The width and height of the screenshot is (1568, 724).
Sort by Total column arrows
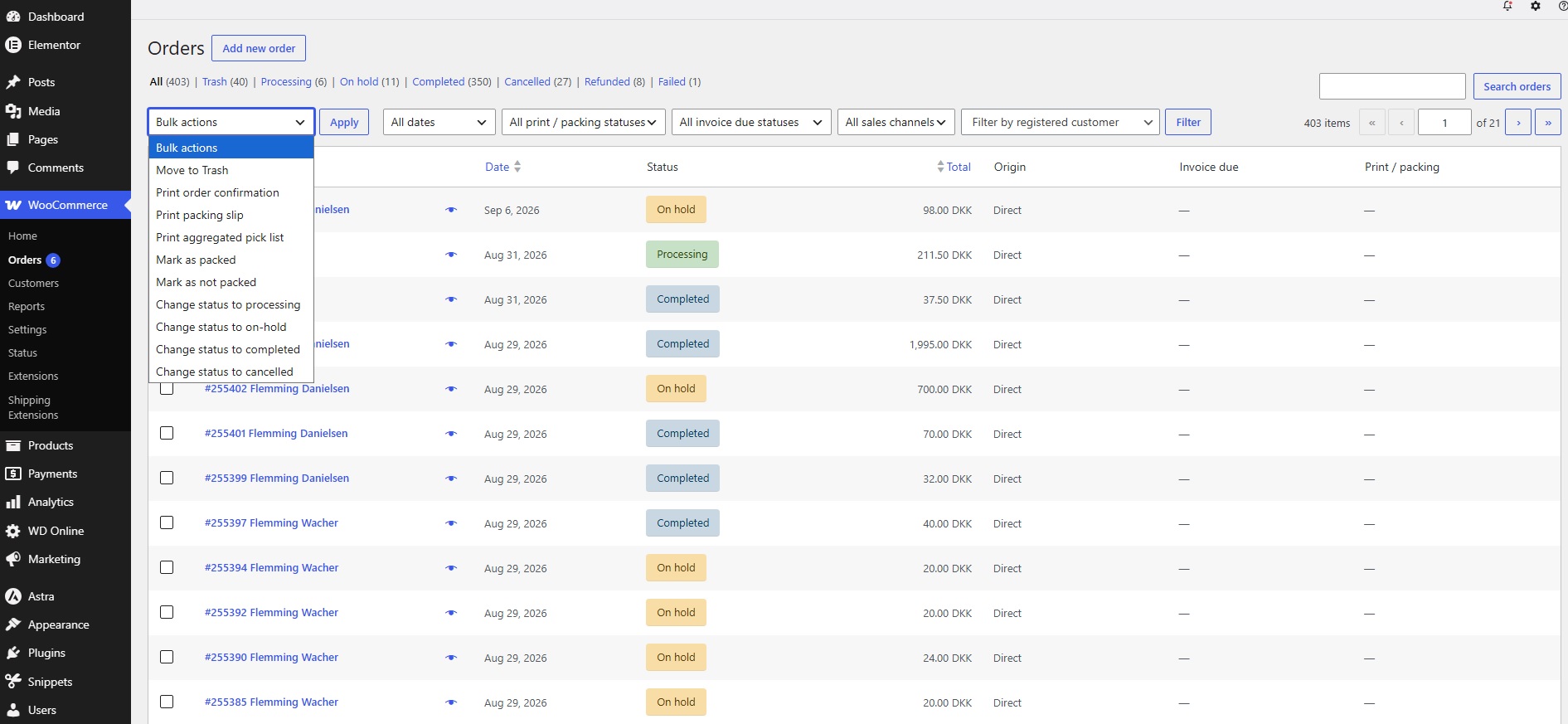point(940,167)
